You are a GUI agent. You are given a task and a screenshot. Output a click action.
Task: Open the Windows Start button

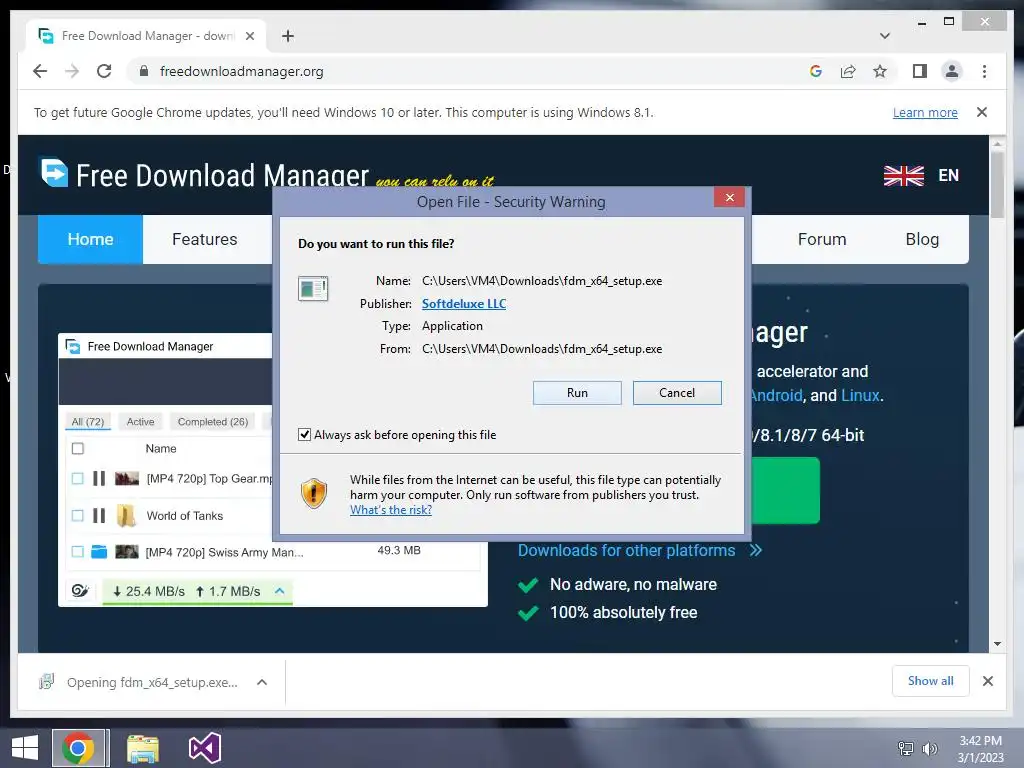point(25,748)
